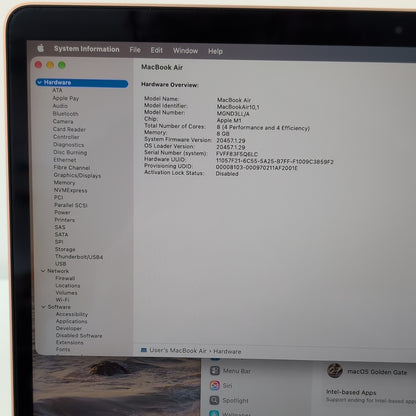Open the Apple menu
Image resolution: width=416 pixels, height=416 pixels.
point(41,48)
